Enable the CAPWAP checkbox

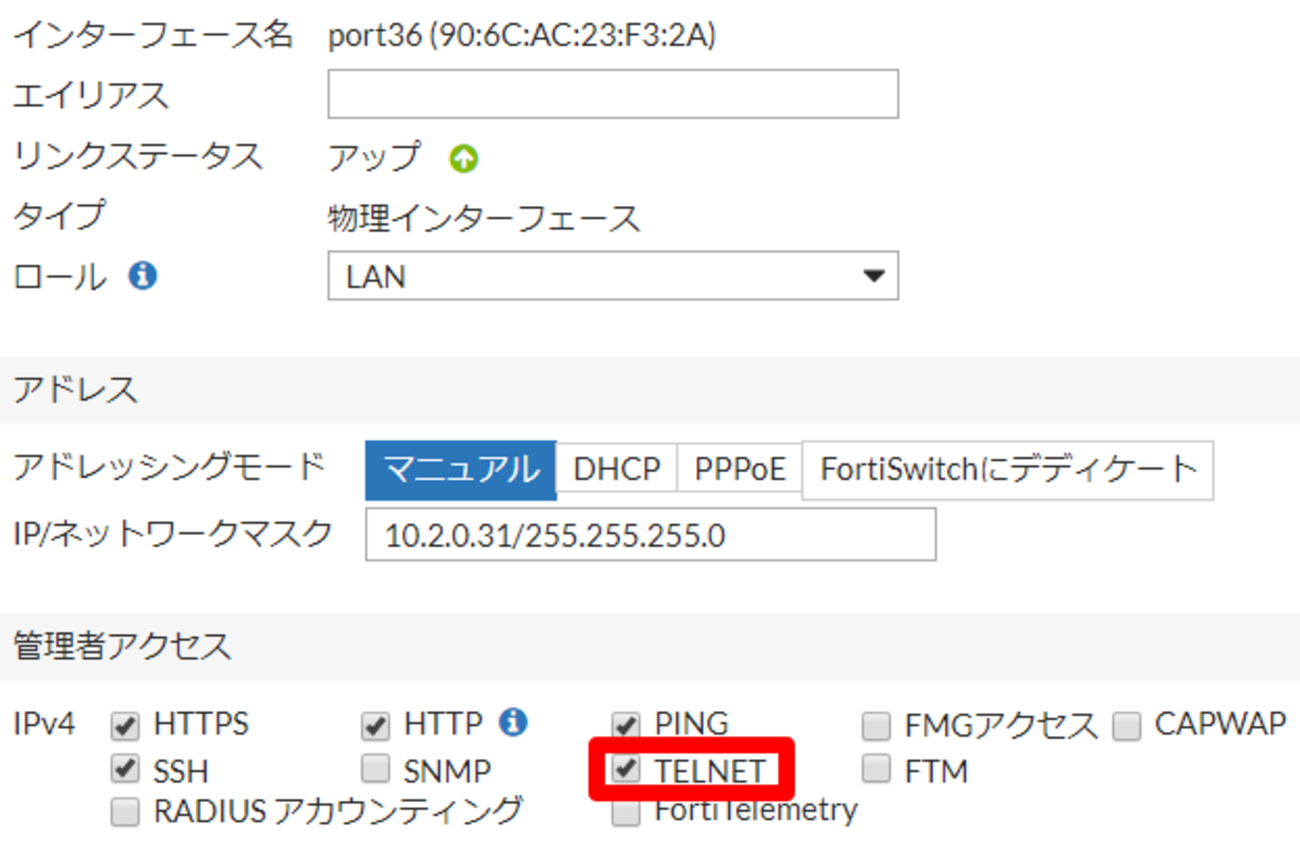1126,724
